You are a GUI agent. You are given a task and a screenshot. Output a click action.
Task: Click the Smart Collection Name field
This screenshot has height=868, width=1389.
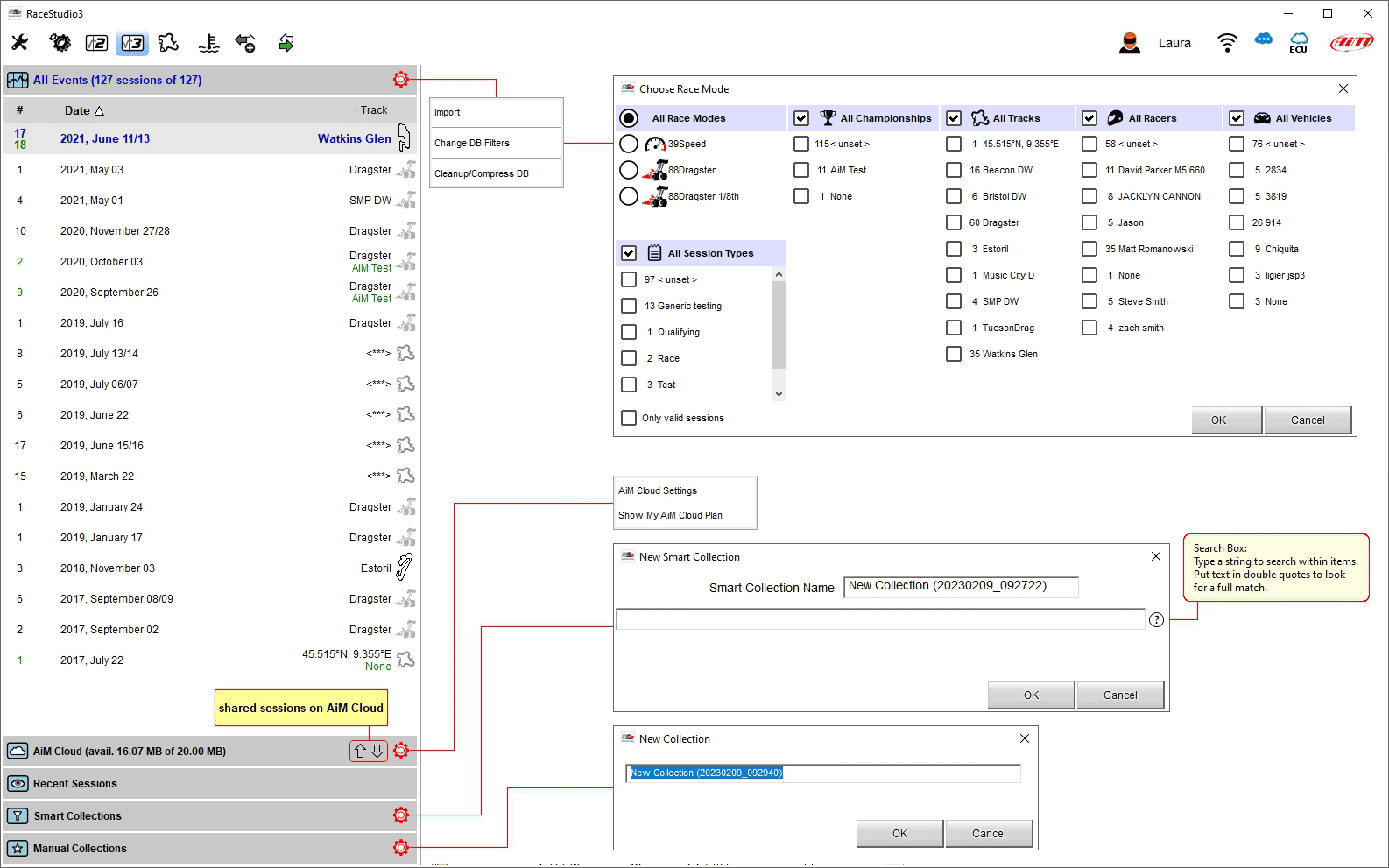pyautogui.click(x=961, y=586)
